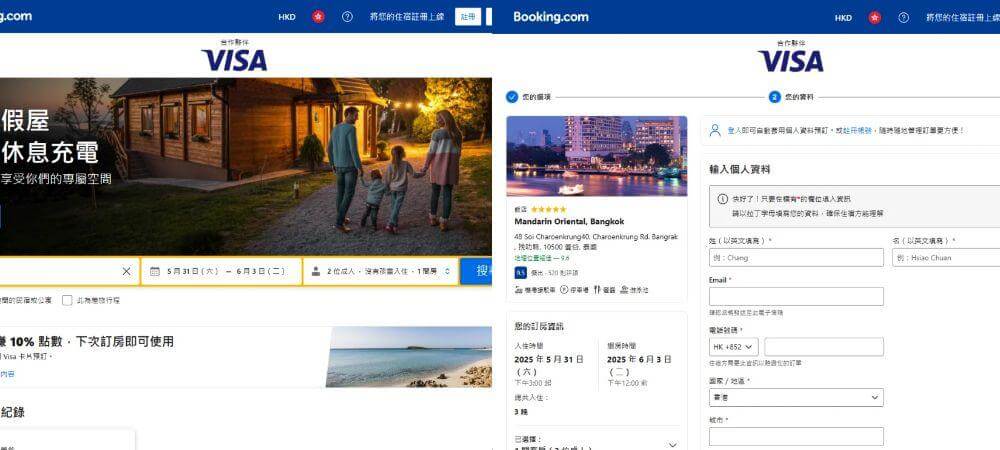The height and width of the screenshot is (450, 1000).
Task: Click check-out date 2025年6月3日 text
Action: click(639, 365)
